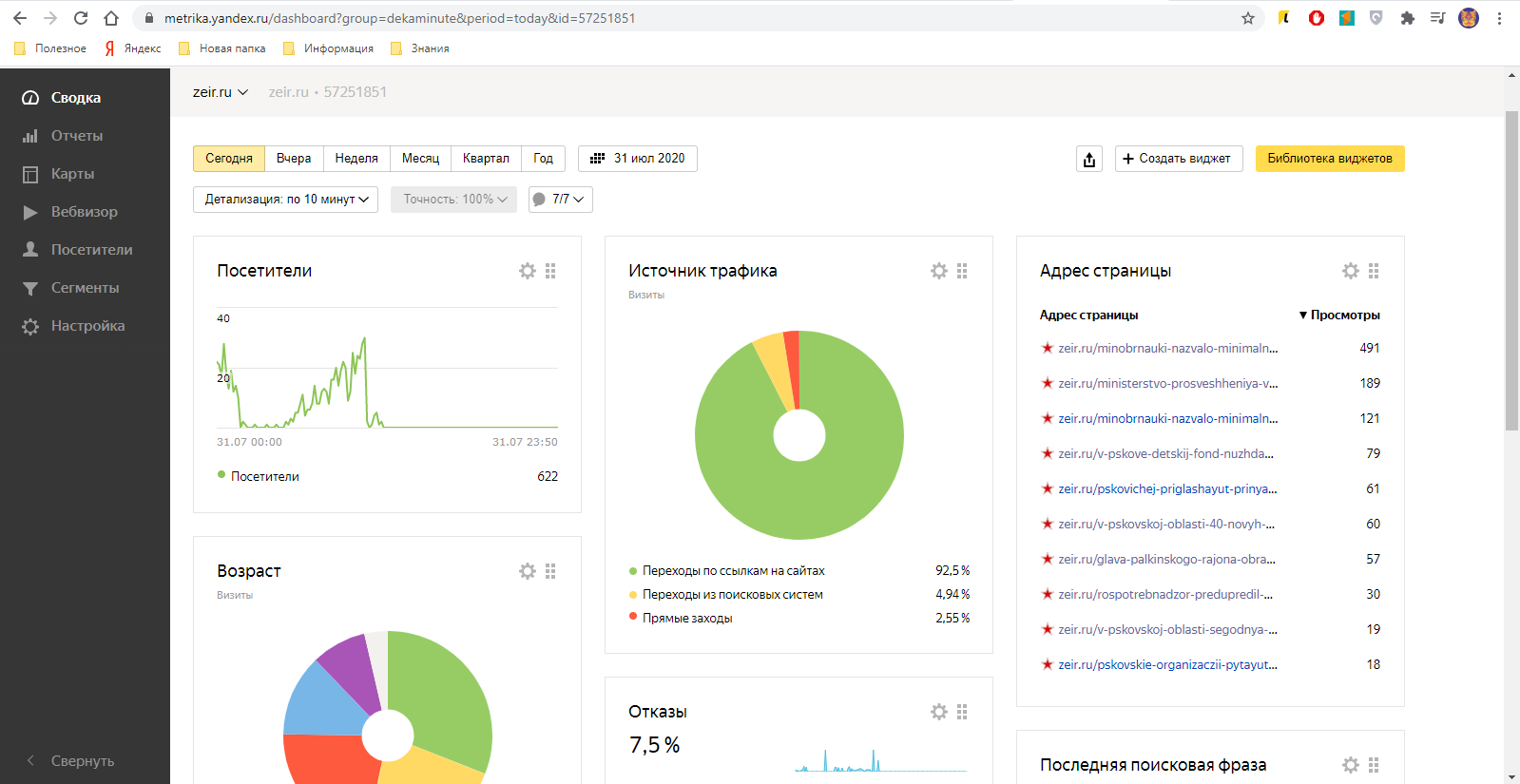Toggle Переходы из поисковых систем legend item
Image resolution: width=1520 pixels, height=784 pixels.
(732, 594)
